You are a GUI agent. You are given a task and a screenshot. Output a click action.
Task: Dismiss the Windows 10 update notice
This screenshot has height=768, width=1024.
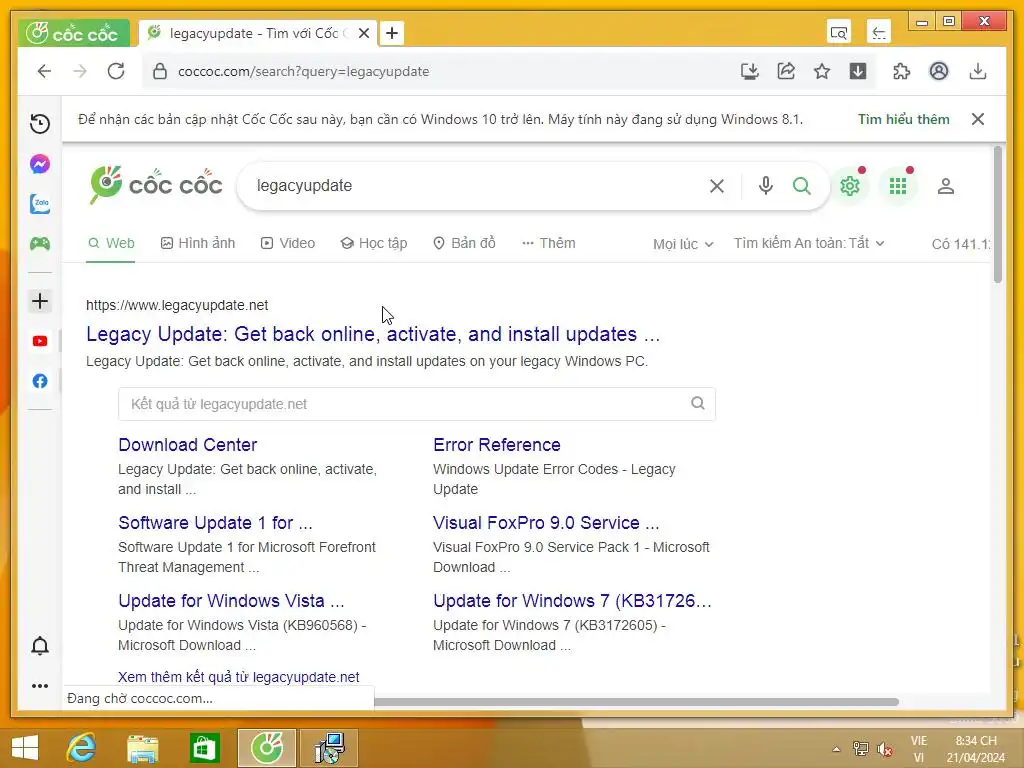tap(978, 119)
